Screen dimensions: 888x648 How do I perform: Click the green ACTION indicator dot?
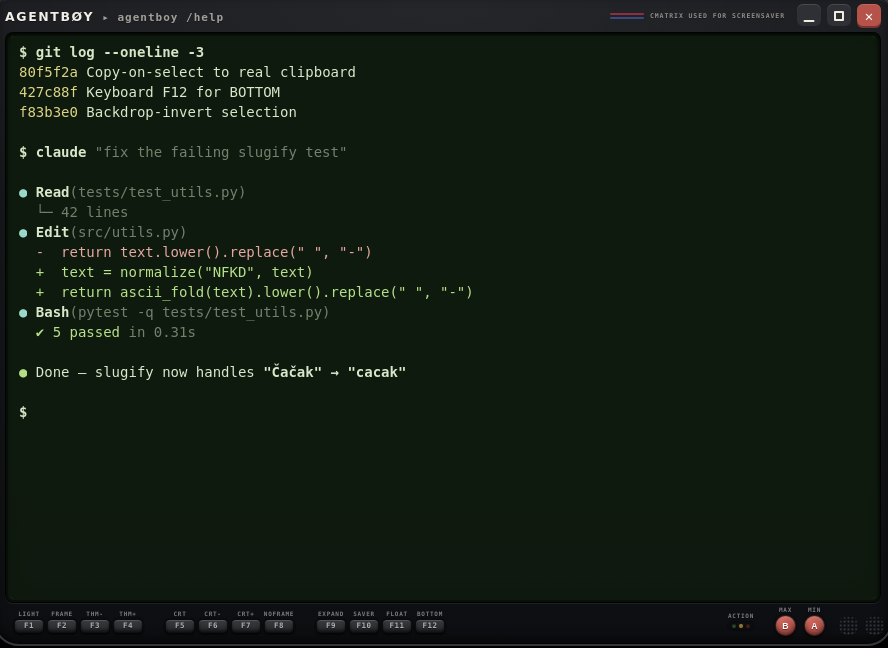(x=734, y=626)
